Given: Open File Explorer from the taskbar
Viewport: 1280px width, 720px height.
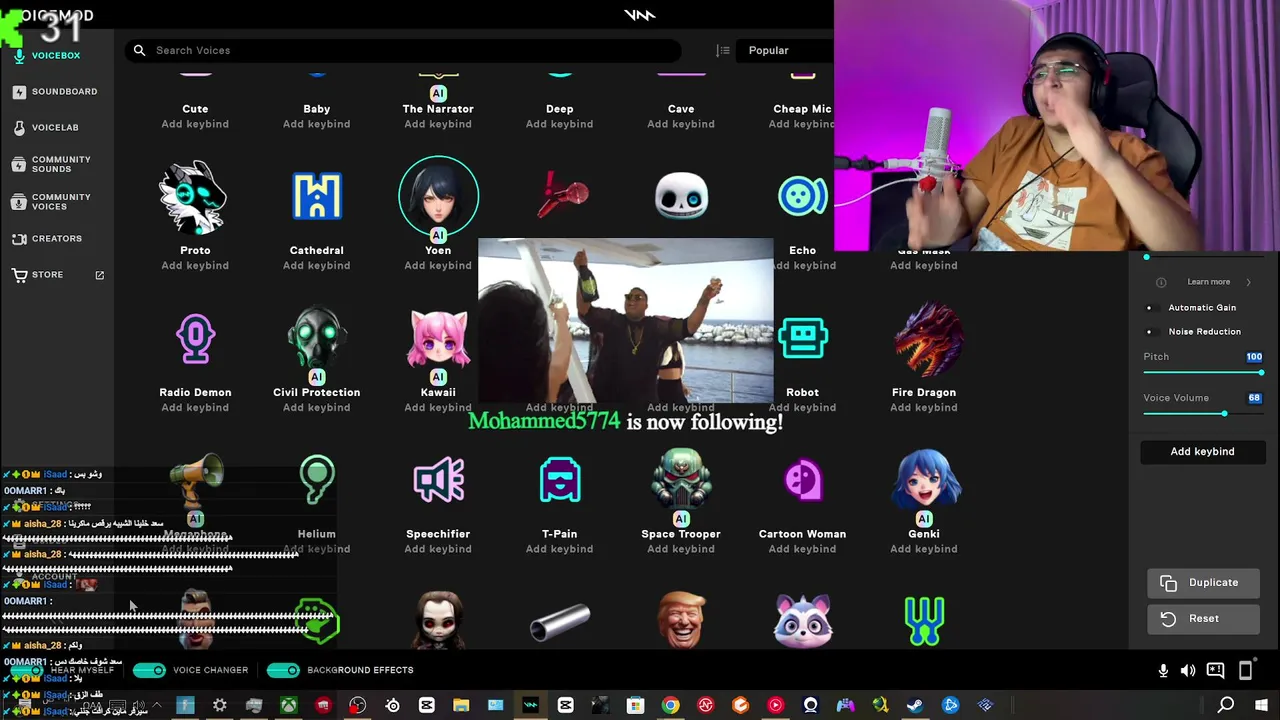Looking at the screenshot, I should 461,705.
